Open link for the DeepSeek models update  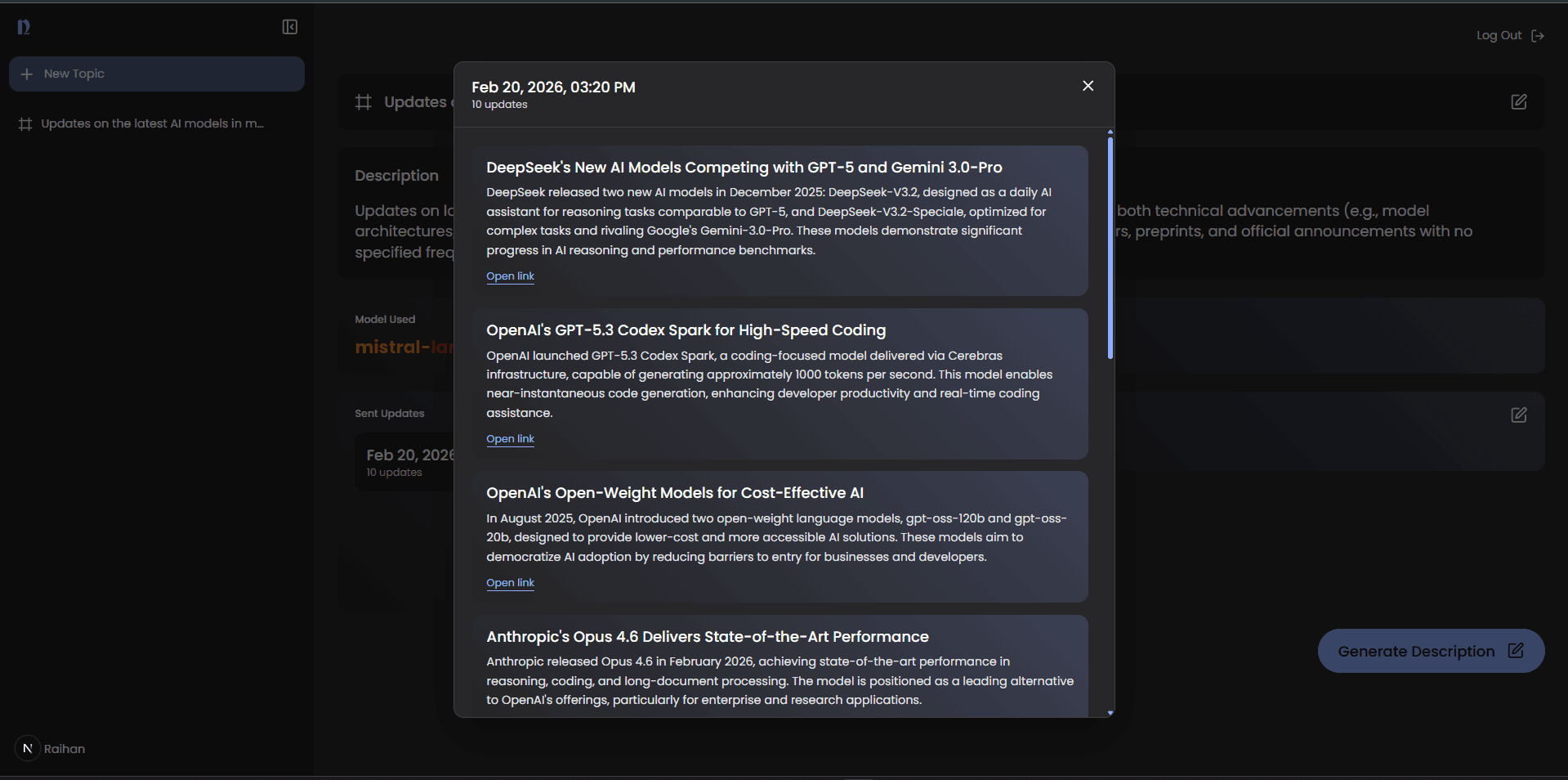coord(510,276)
